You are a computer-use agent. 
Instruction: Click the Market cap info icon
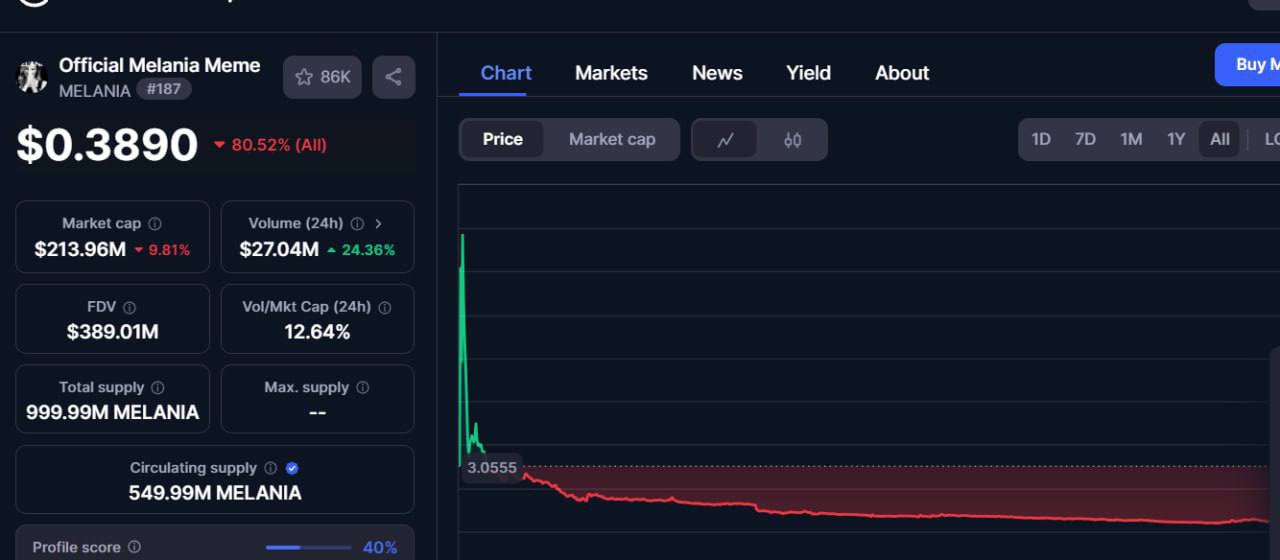(x=155, y=224)
